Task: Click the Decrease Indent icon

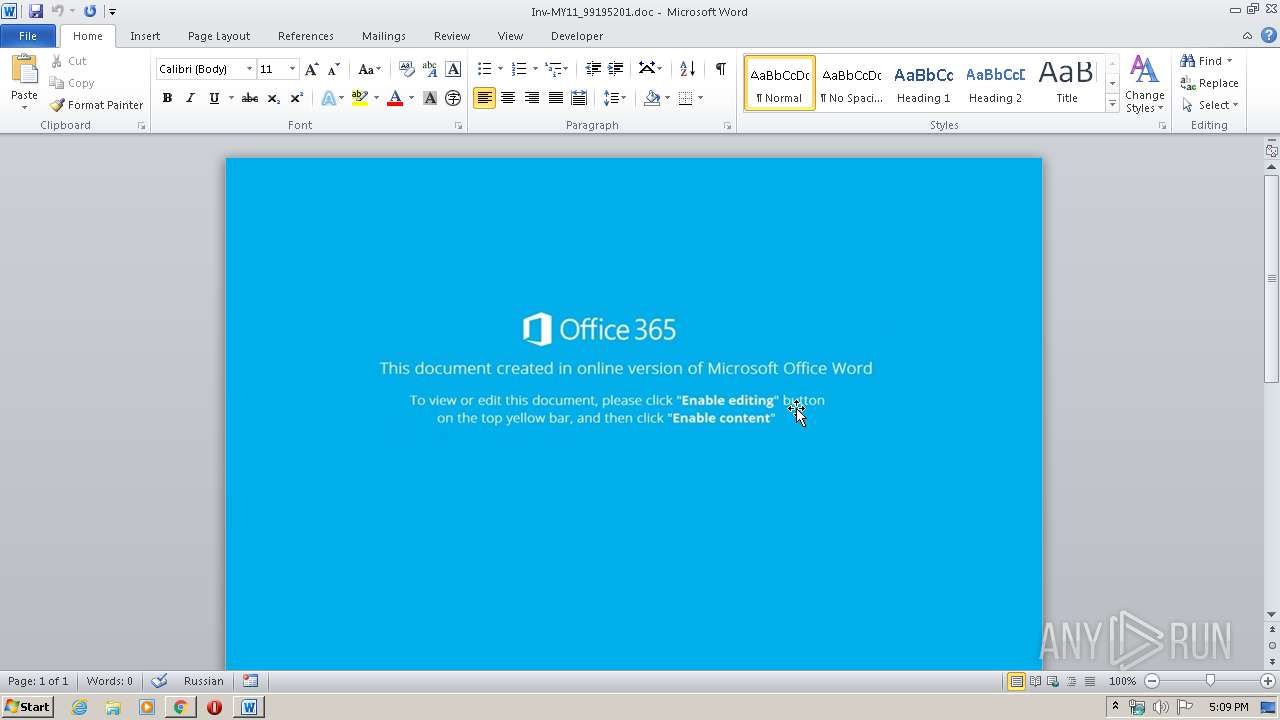Action: (593, 69)
